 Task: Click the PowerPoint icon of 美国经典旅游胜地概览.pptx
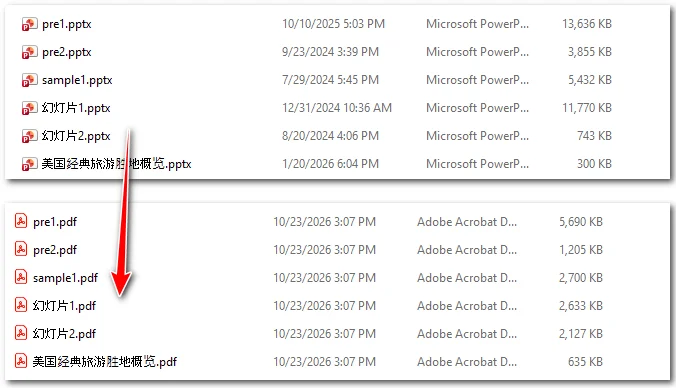(29, 164)
